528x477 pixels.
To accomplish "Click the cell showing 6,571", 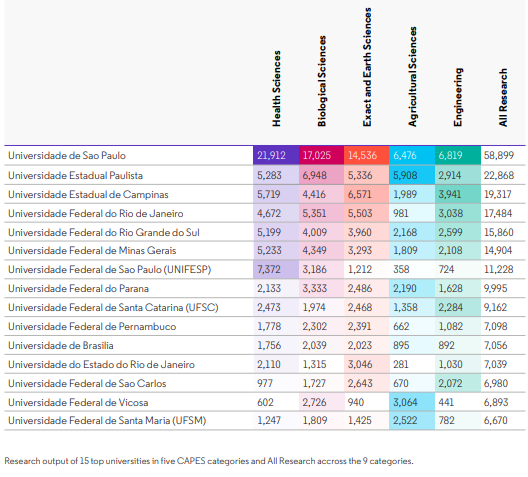I will 366,194.
